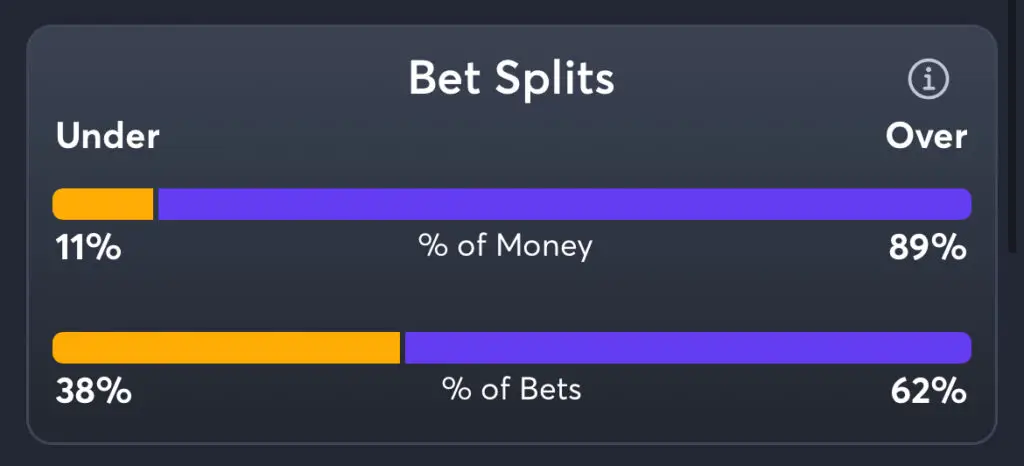Open the Bet Splits info icon
The height and width of the screenshot is (466, 1024).
[x=928, y=80]
